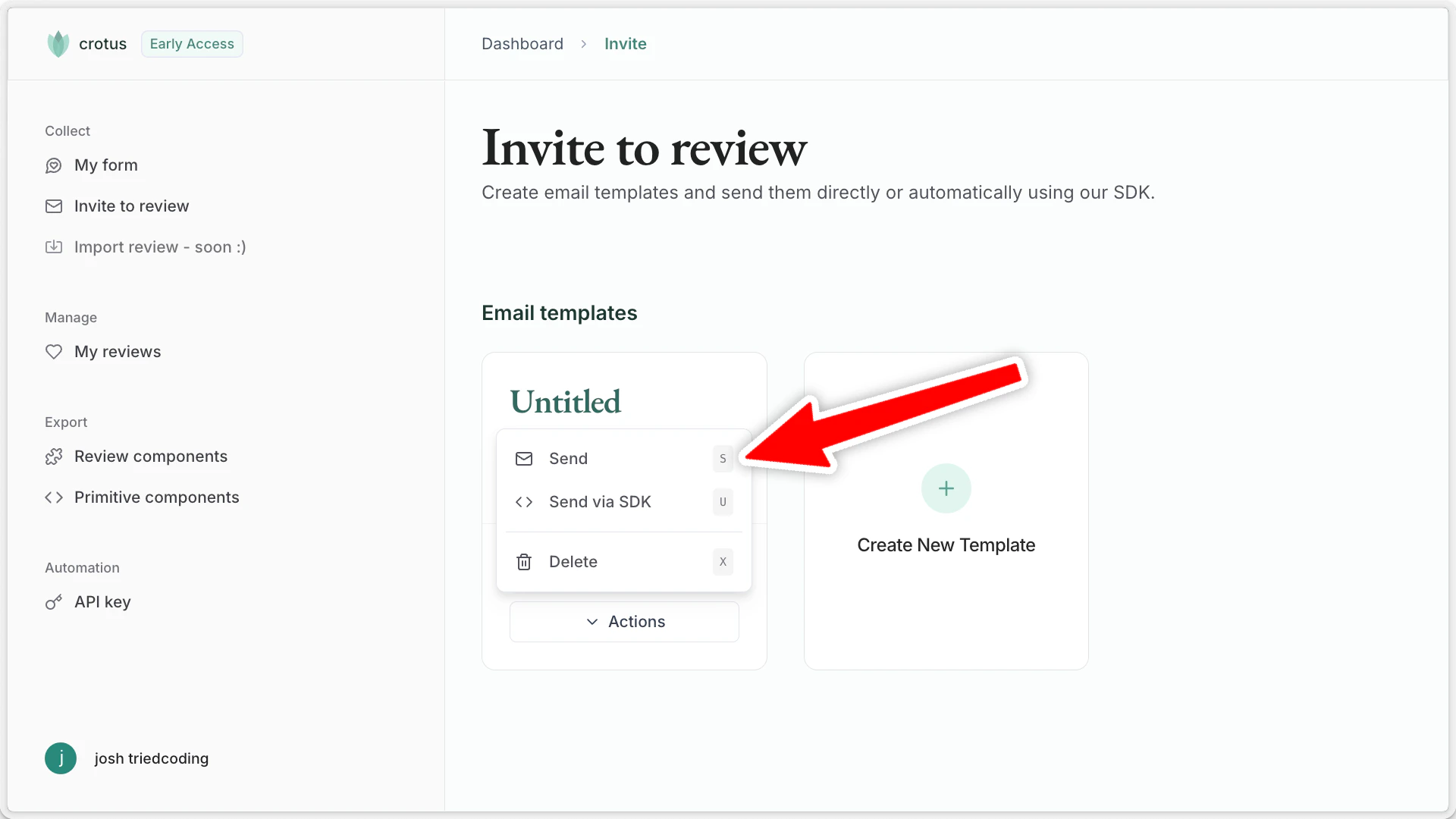Click the S shortcut key badge
The height and width of the screenshot is (819, 1456).
tap(723, 459)
